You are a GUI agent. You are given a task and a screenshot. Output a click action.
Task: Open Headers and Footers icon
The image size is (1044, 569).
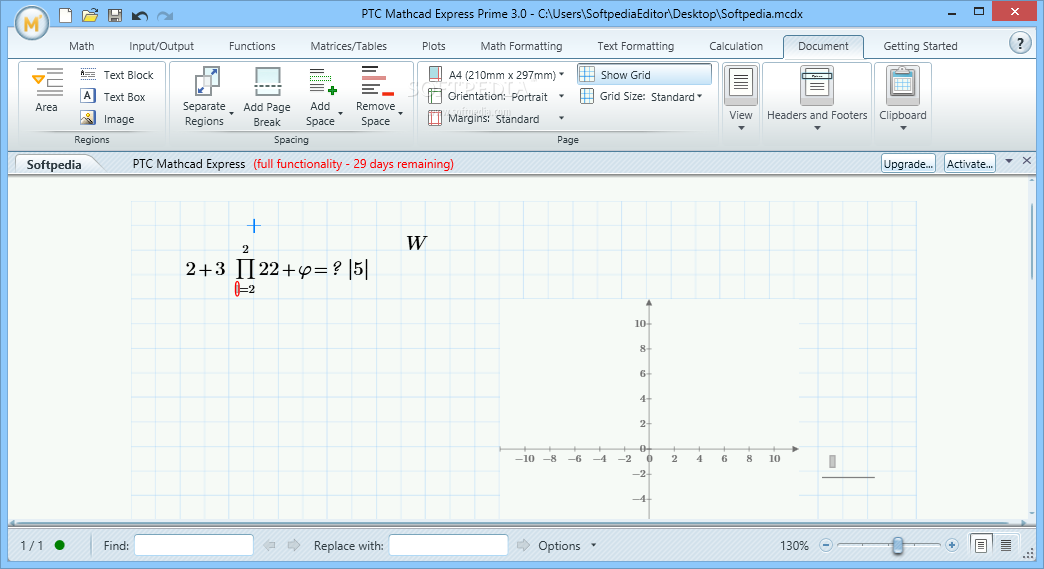817,85
